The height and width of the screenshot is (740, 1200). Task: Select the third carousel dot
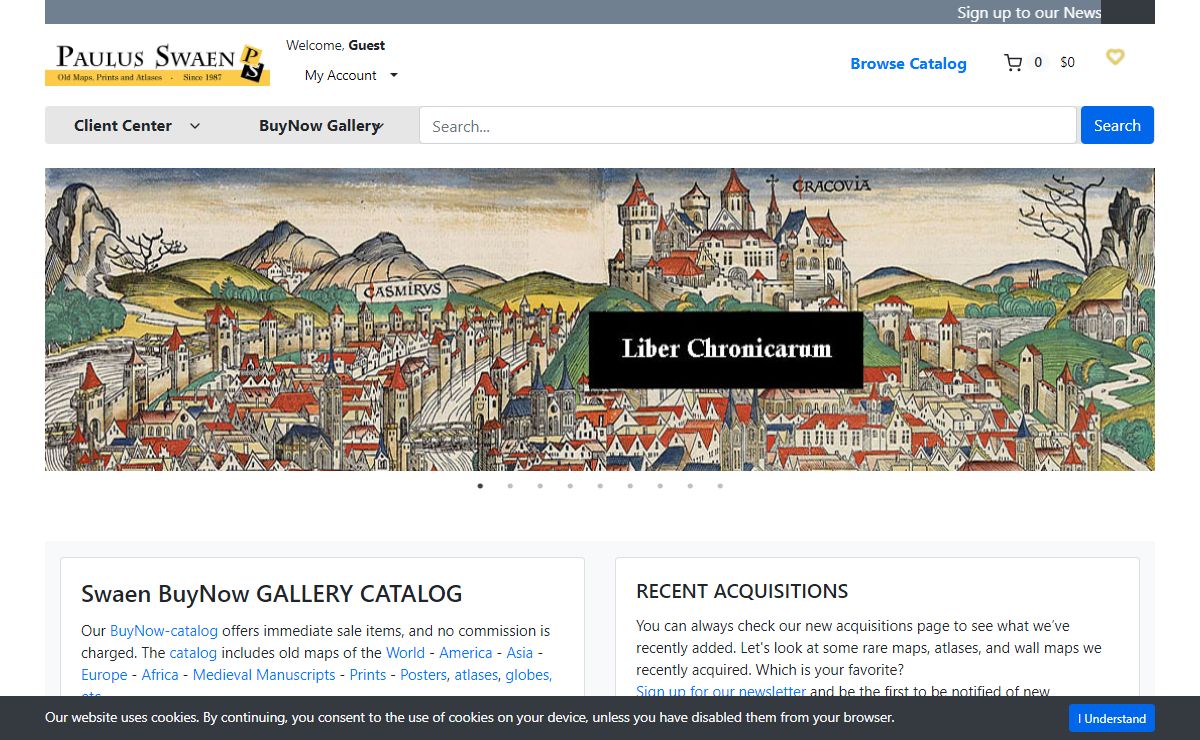tap(540, 486)
